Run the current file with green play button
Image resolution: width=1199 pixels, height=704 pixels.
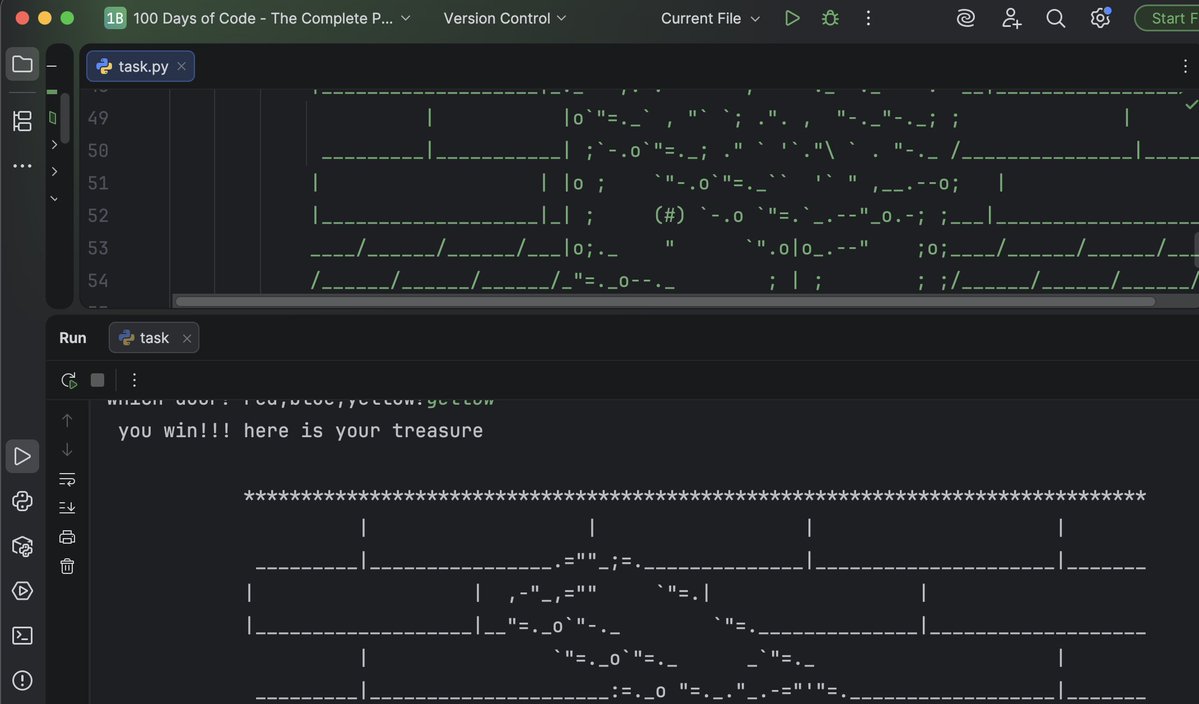point(792,18)
